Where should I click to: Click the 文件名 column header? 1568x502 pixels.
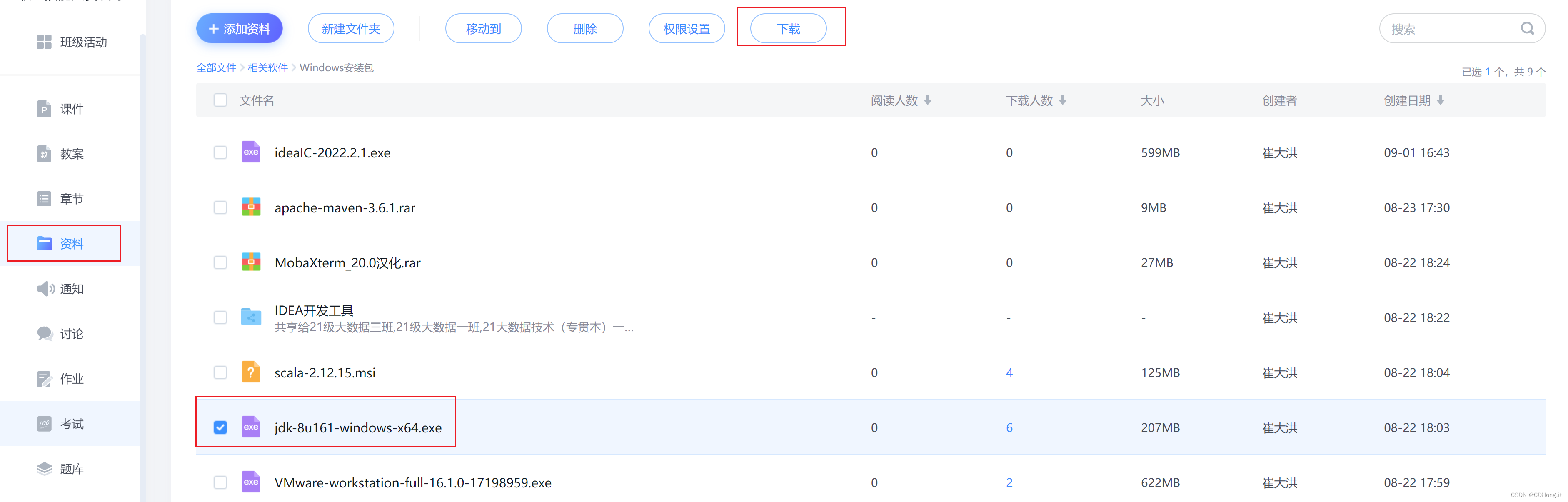coord(256,100)
